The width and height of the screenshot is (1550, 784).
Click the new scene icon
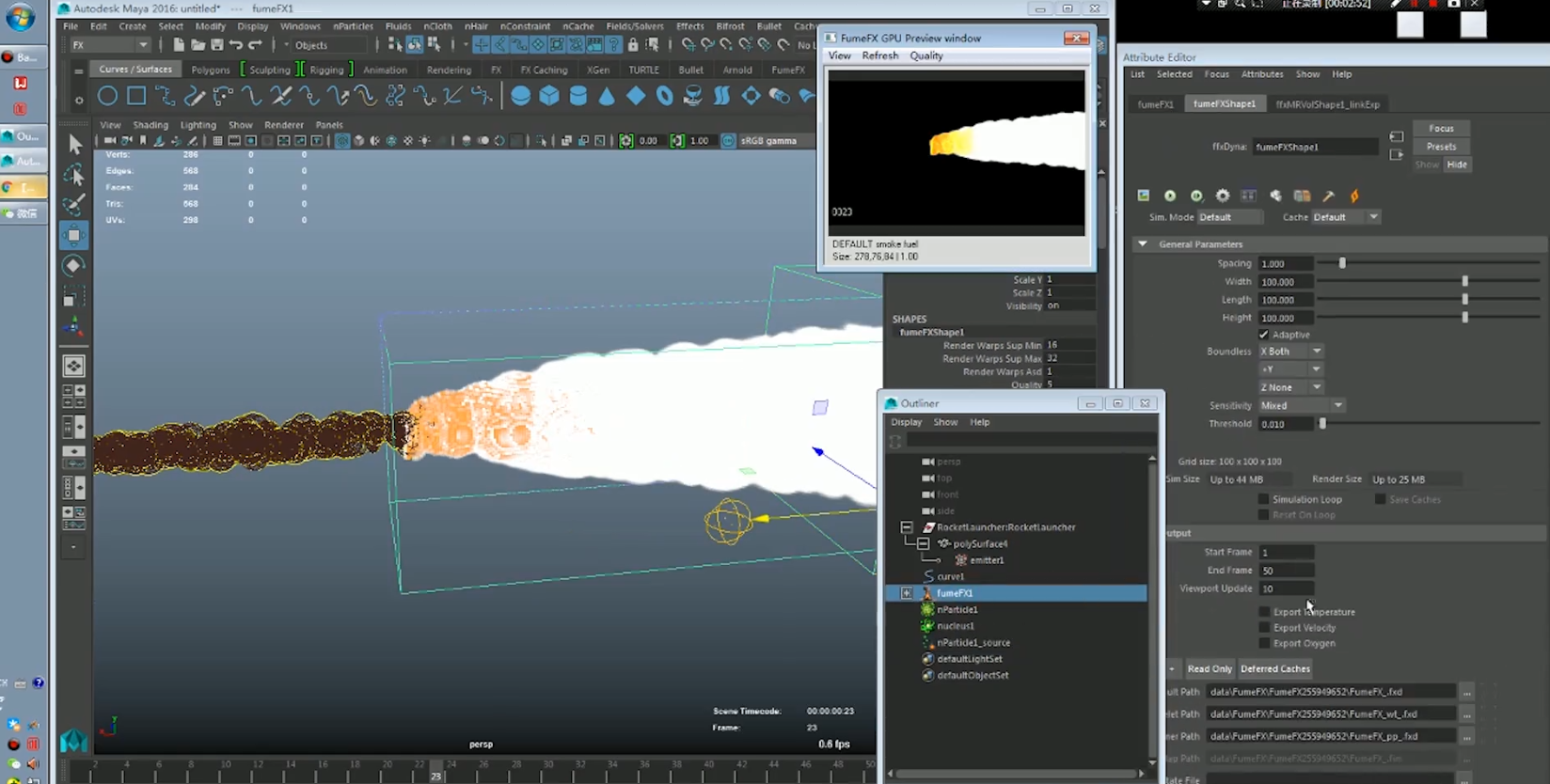click(x=179, y=44)
